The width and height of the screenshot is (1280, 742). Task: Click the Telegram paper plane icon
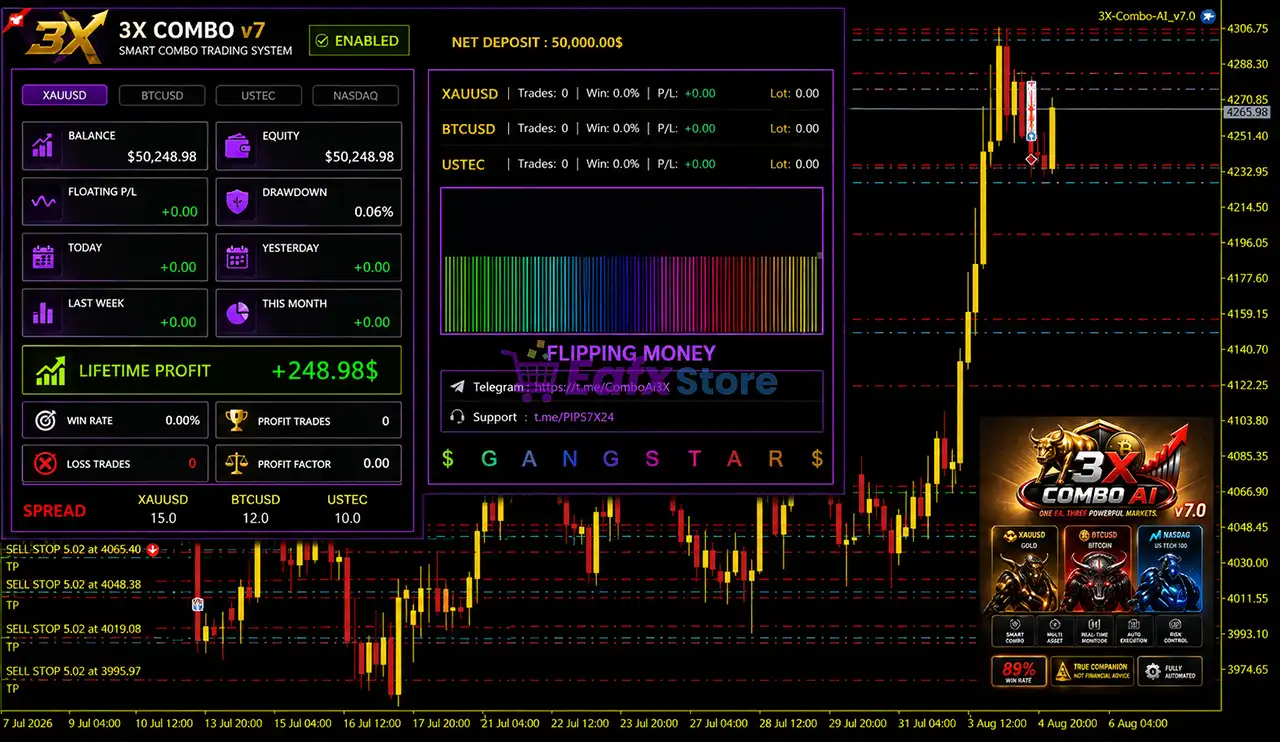[x=457, y=387]
